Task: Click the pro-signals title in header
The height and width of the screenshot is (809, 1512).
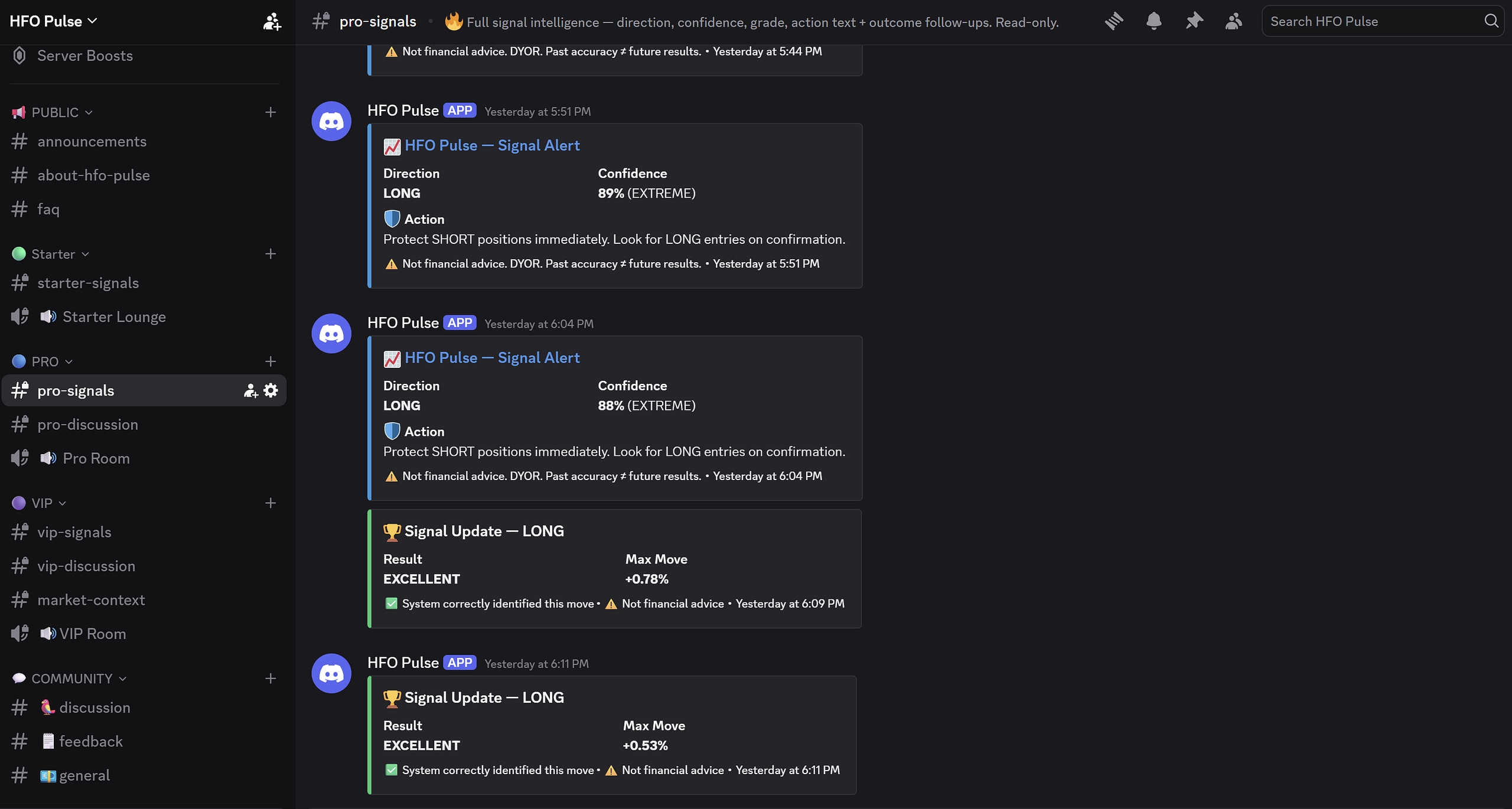Action: click(x=377, y=22)
